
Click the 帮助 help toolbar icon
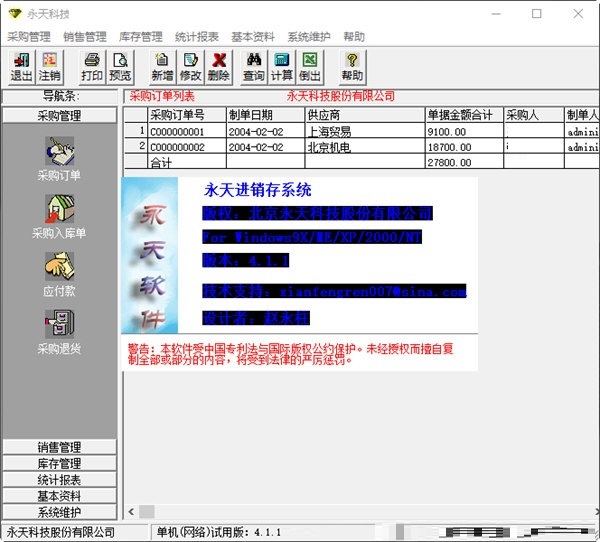(352, 67)
